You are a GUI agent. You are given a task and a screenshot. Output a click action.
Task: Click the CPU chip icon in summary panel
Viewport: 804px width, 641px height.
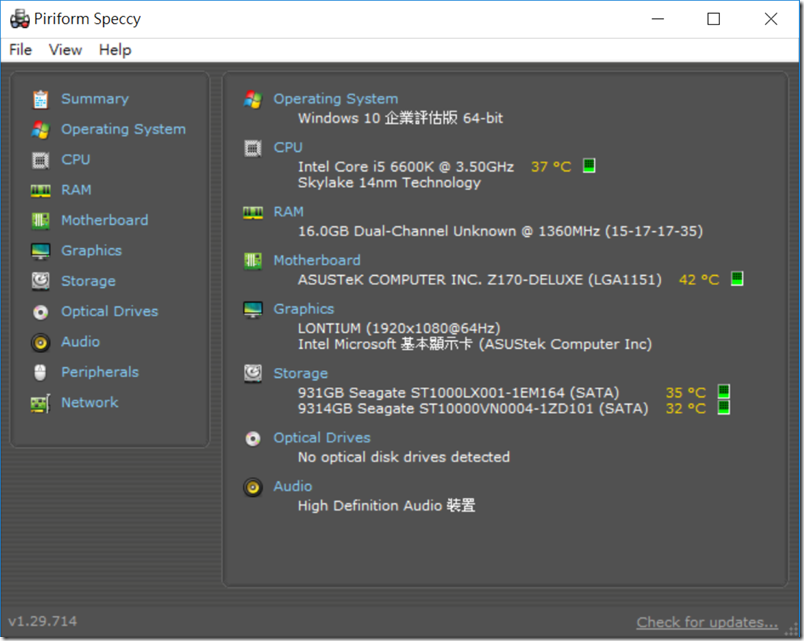coord(253,148)
